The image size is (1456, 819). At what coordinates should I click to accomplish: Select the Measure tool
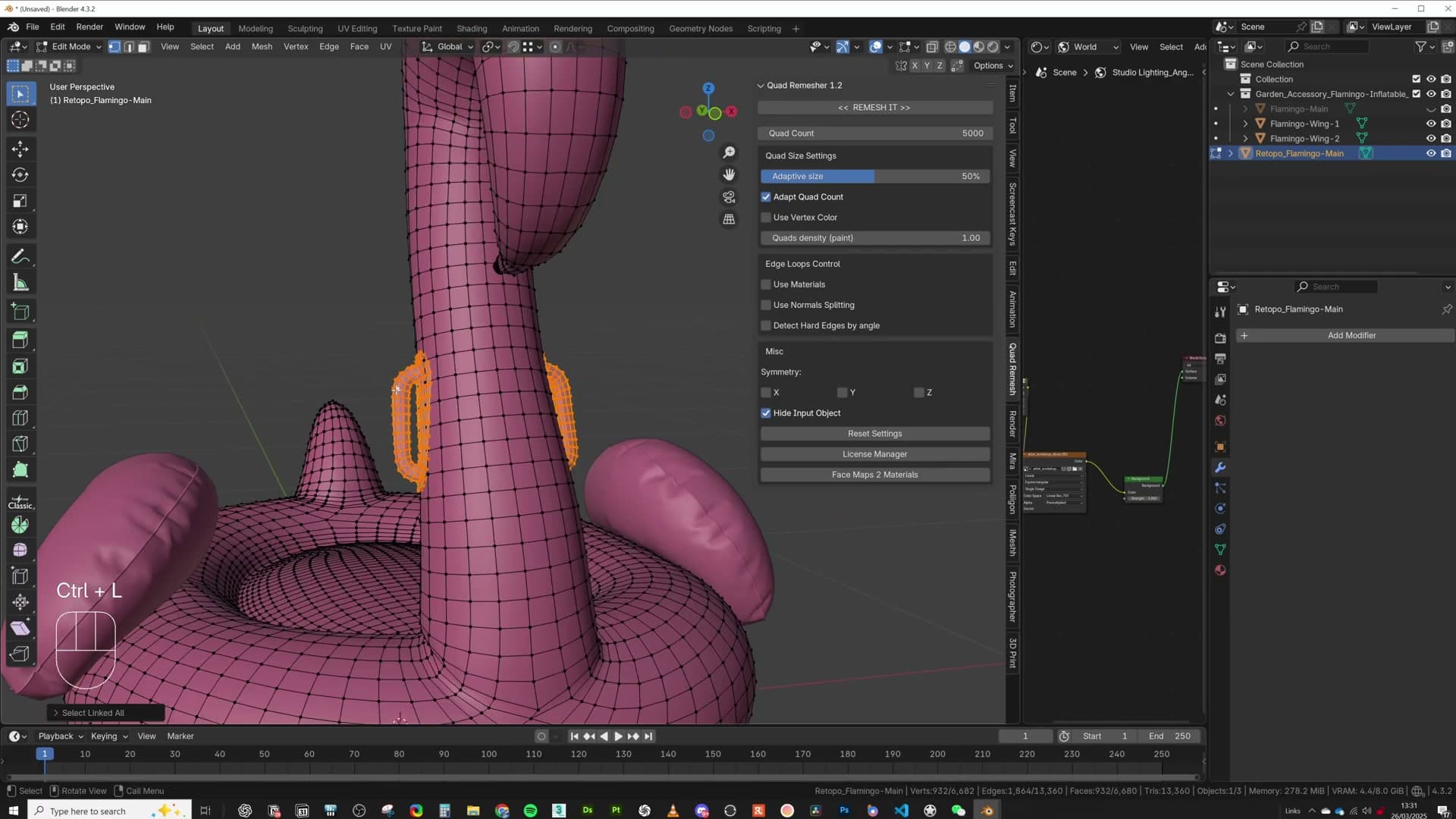20,283
